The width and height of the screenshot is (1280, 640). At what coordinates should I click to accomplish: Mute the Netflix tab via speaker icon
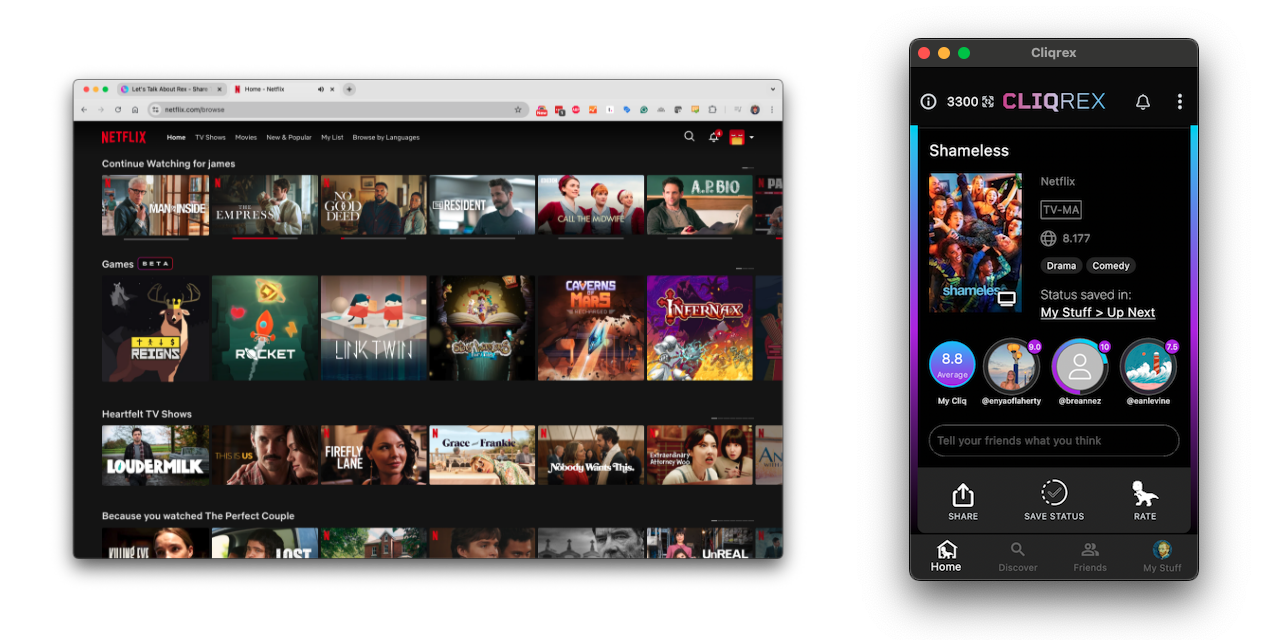(320, 89)
